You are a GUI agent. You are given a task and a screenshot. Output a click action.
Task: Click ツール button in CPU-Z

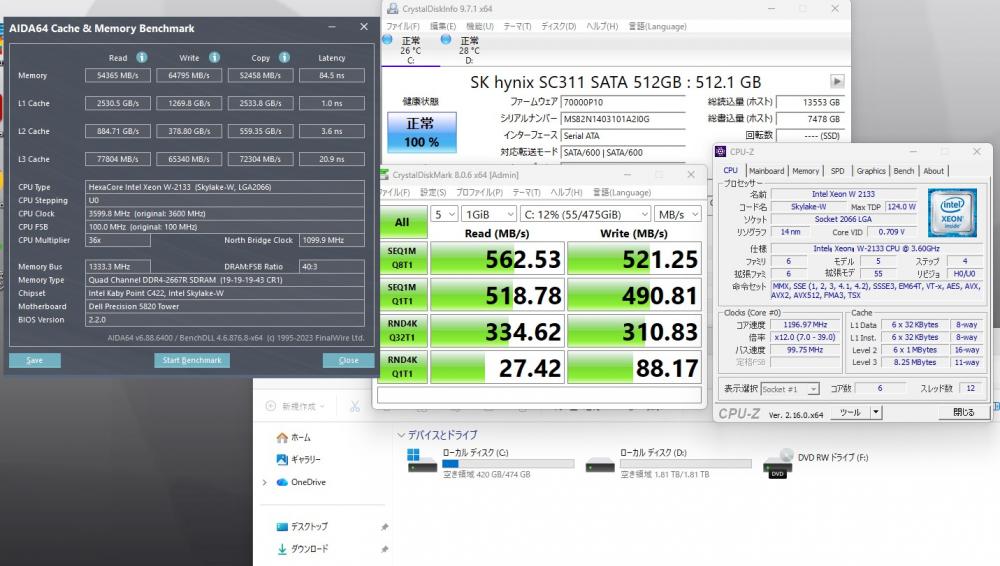(850, 413)
